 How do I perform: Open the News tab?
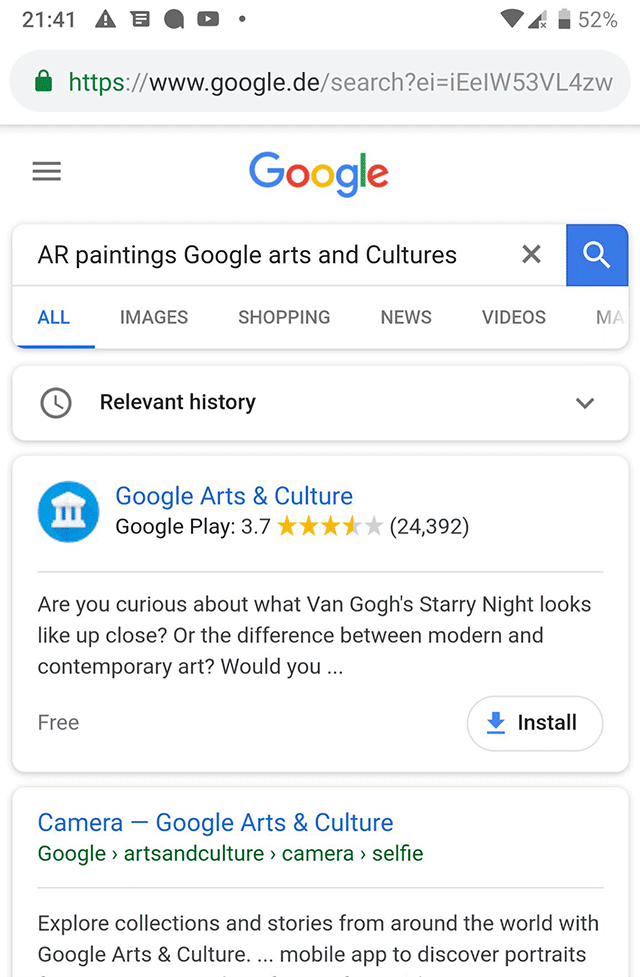pos(406,317)
